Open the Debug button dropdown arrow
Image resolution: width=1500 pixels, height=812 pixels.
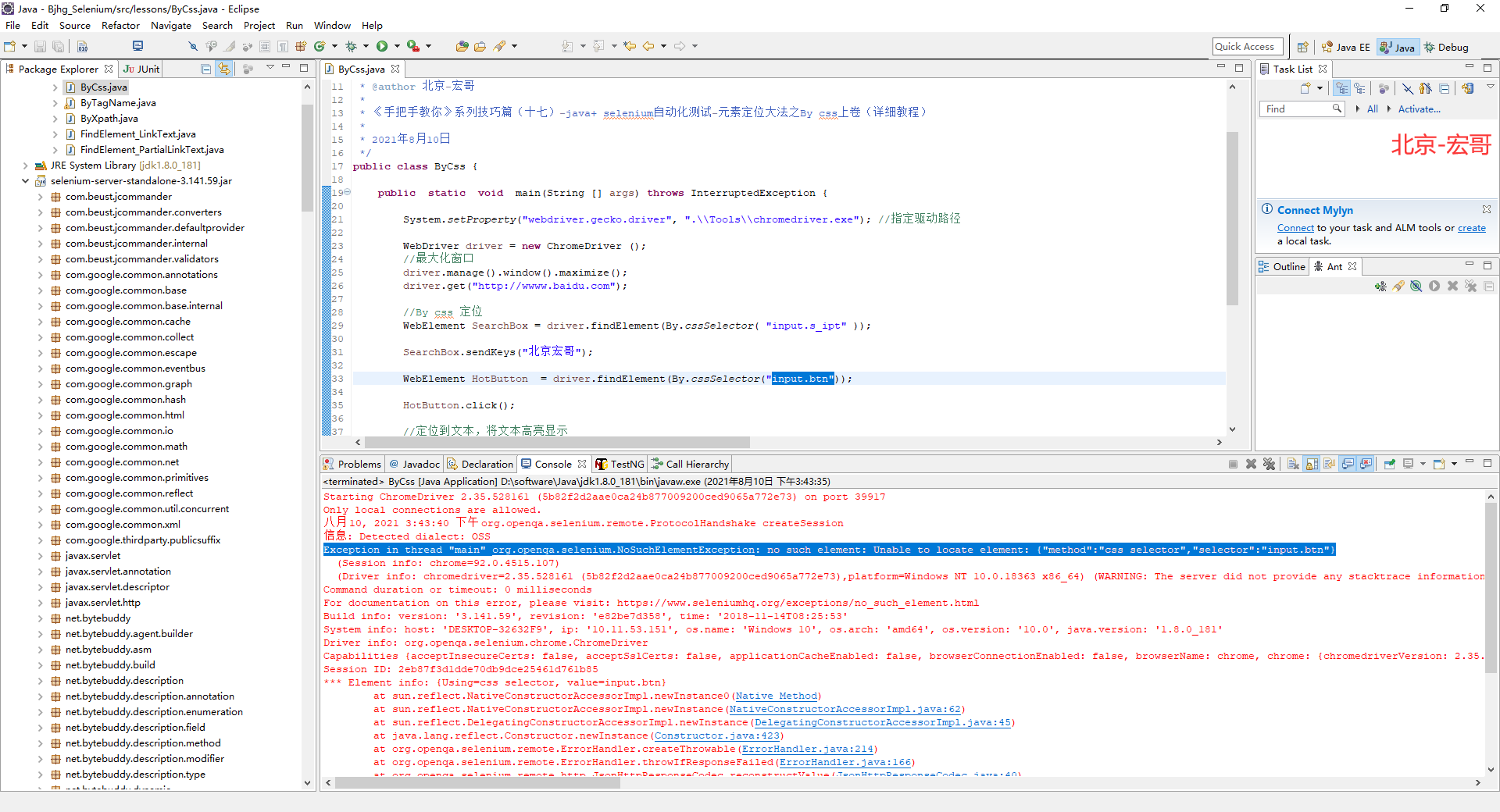pyautogui.click(x=366, y=47)
